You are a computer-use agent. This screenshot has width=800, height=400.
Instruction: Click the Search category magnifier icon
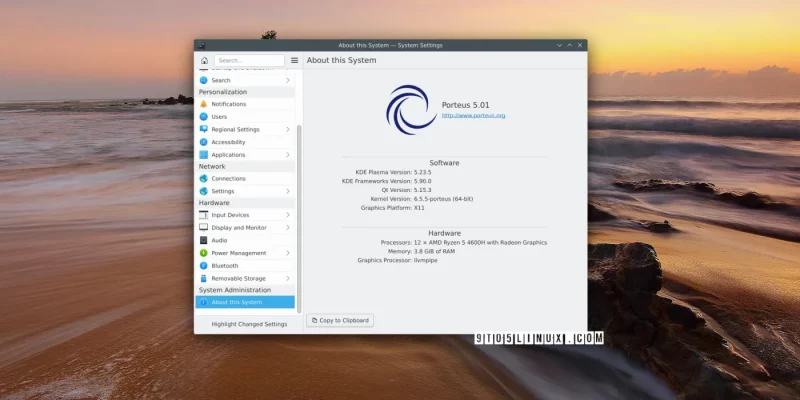point(204,80)
